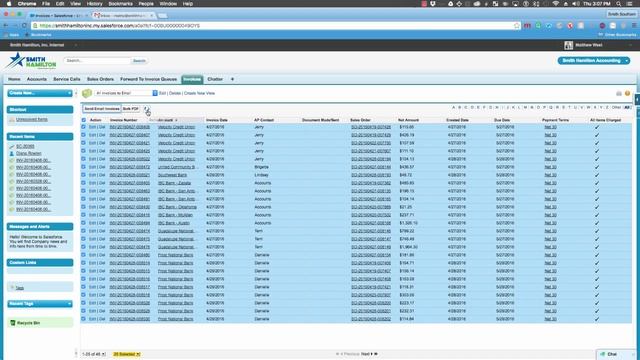Click the right-edge sidebar collapse handle
Image resolution: width=640 pixels, height=360 pixels.
(637, 100)
